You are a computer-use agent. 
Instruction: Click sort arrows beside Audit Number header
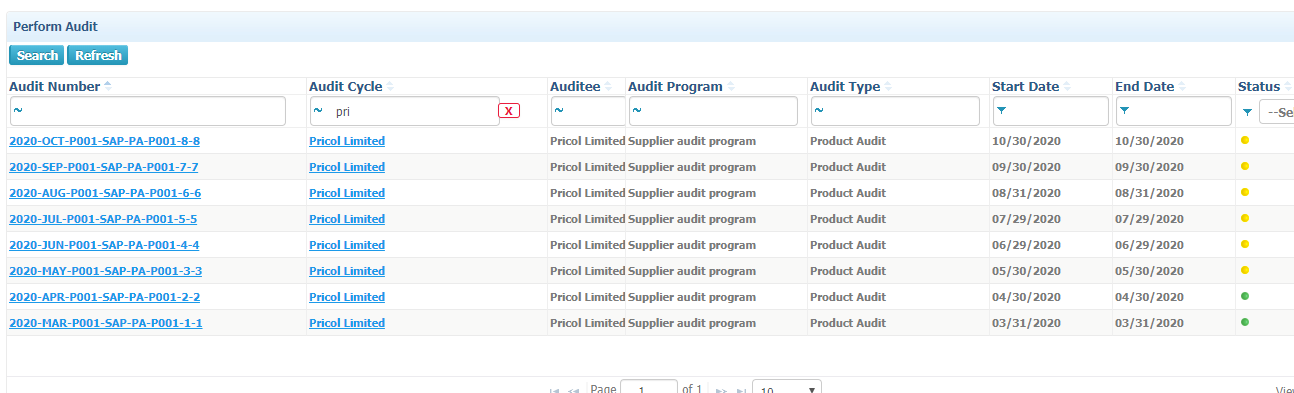tap(108, 87)
